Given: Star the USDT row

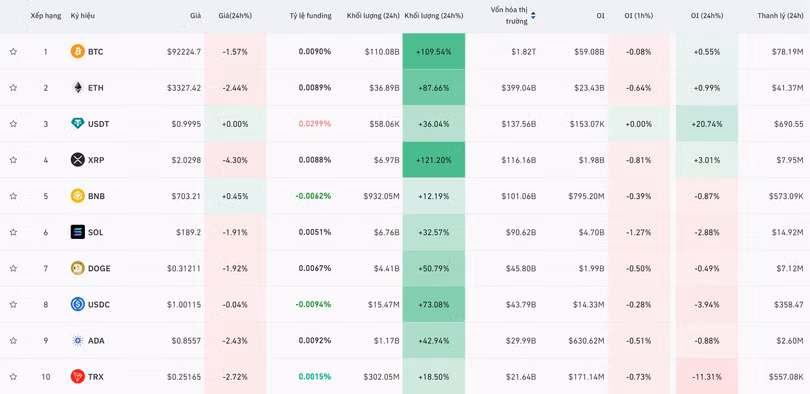Looking at the screenshot, I should click(13, 124).
